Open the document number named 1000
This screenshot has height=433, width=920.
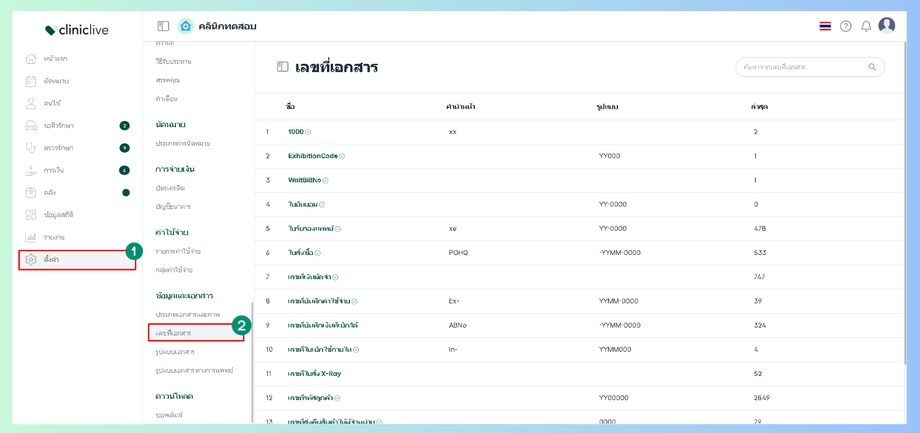[296, 132]
